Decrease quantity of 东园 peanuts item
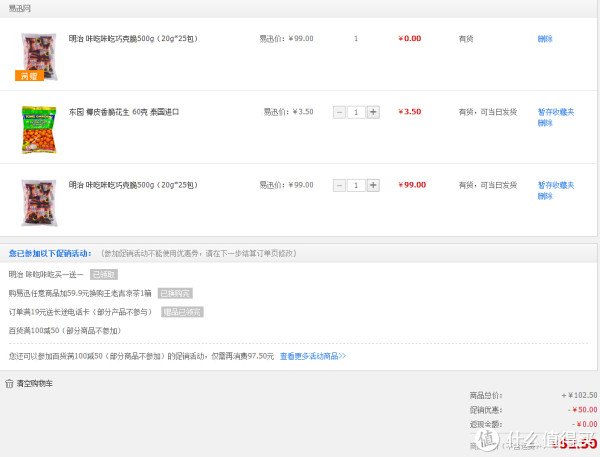Viewport: 600px width, 457px height. tap(339, 112)
